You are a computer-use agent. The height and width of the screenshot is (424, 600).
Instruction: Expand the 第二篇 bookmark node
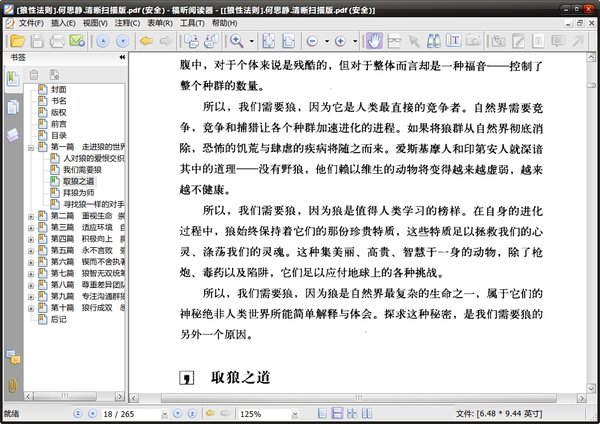pyautogui.click(x=31, y=217)
